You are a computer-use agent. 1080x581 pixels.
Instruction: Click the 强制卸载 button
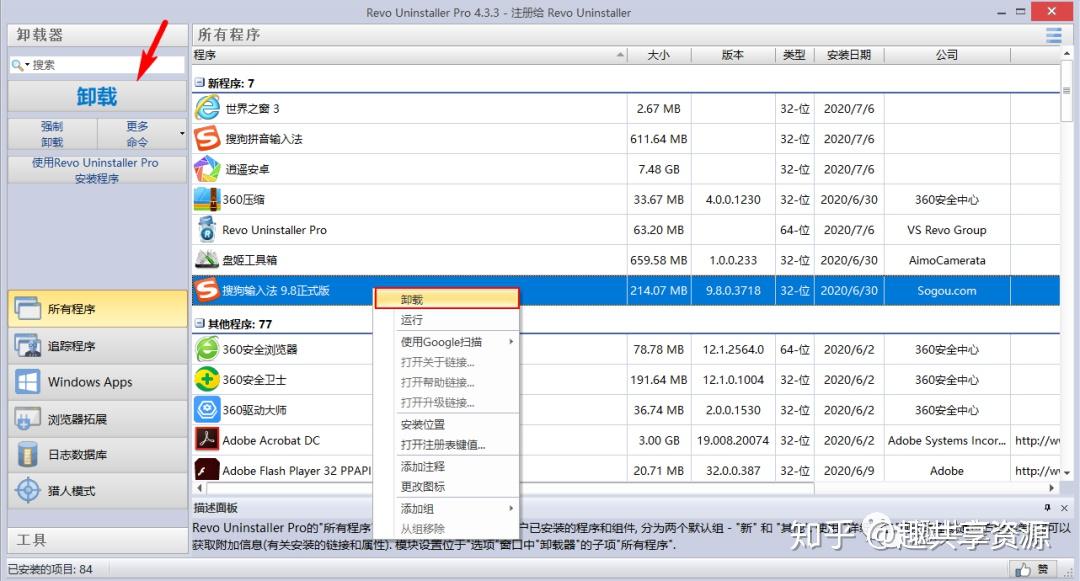point(52,134)
